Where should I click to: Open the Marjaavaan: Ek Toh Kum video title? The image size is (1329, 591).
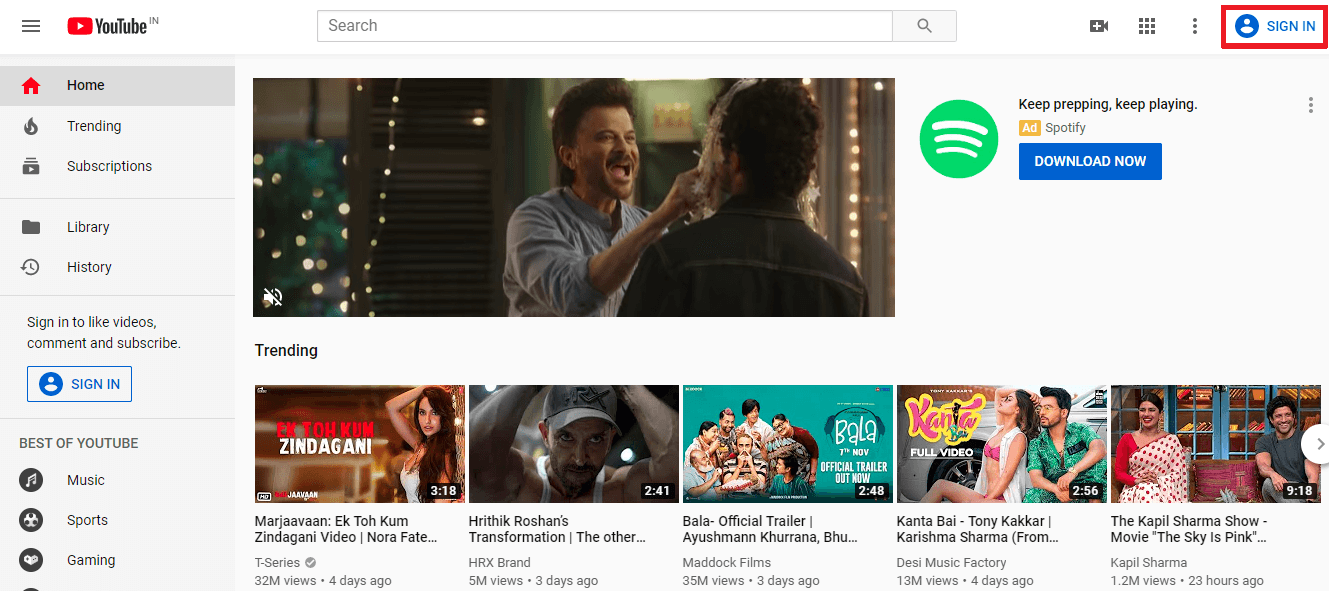(346, 529)
